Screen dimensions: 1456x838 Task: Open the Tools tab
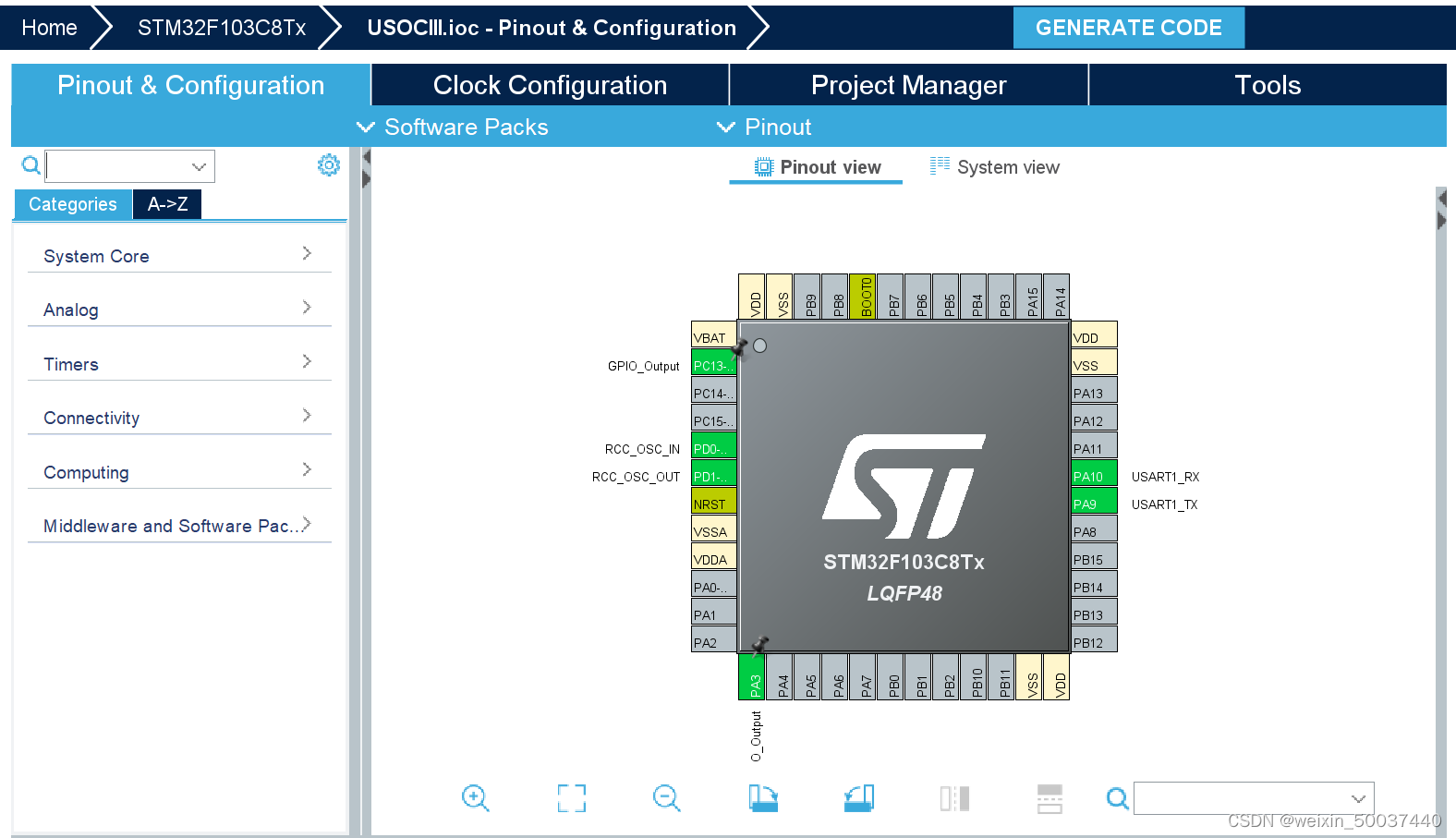[1268, 85]
